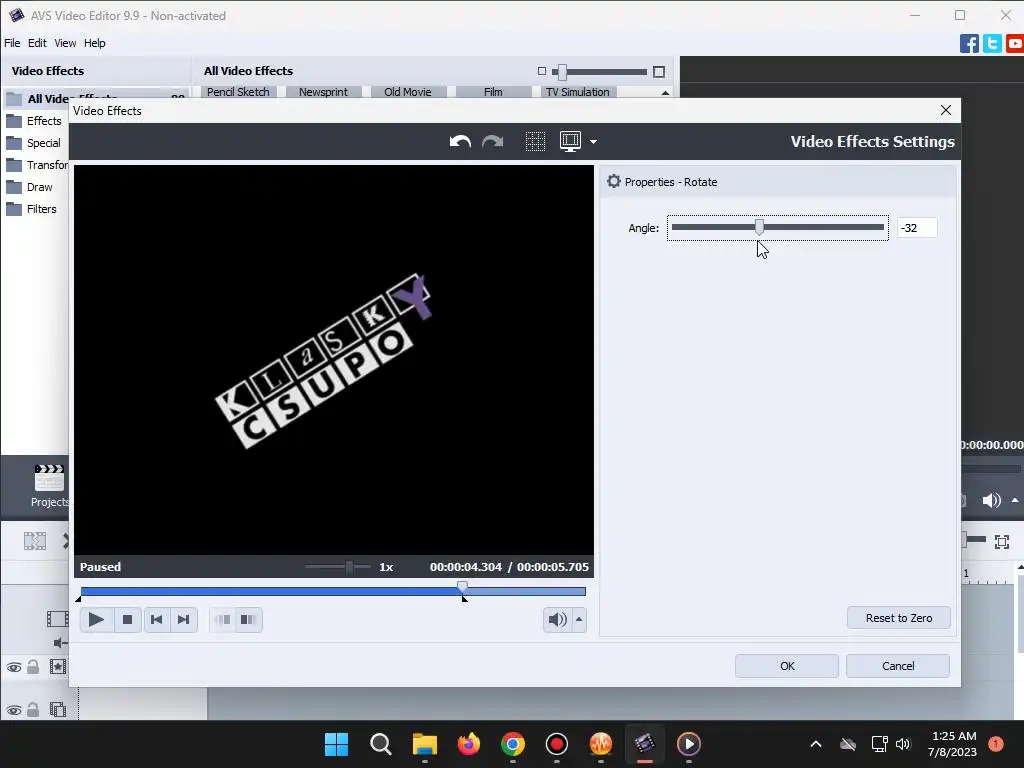The height and width of the screenshot is (768, 1024).
Task: Click the Angle value field showing -32
Action: (917, 228)
